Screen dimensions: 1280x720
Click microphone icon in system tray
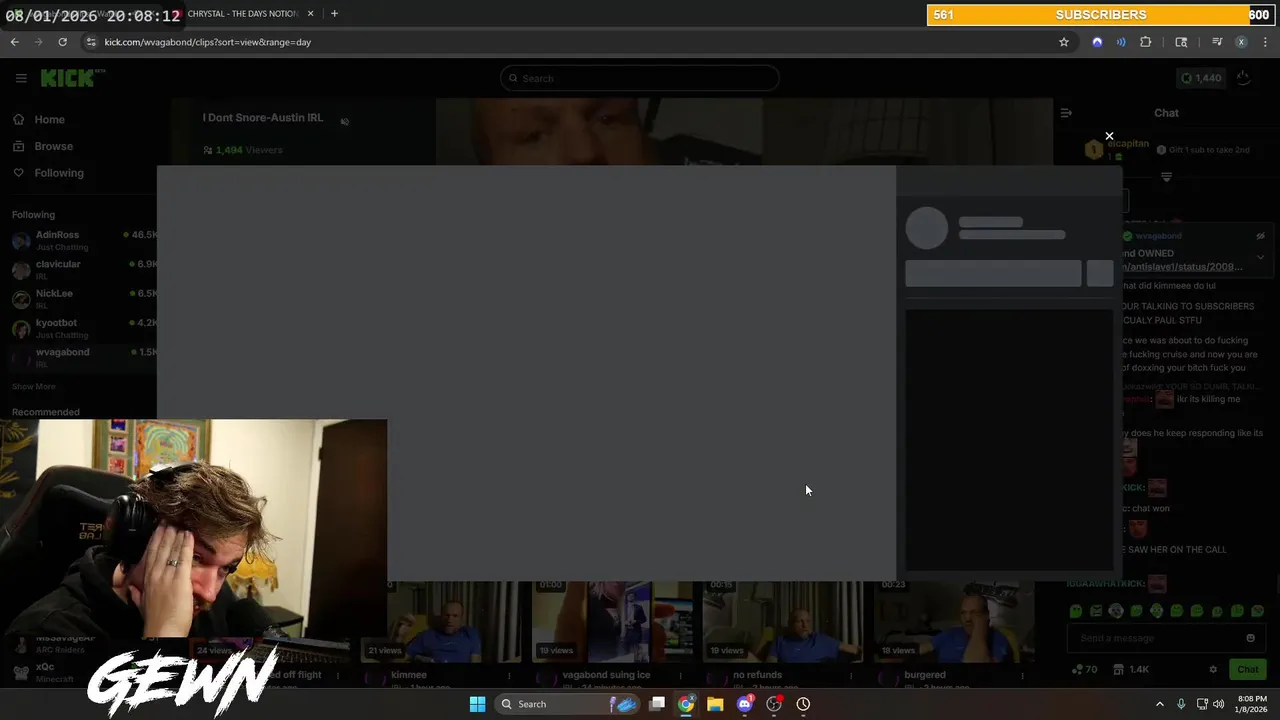coord(1181,704)
